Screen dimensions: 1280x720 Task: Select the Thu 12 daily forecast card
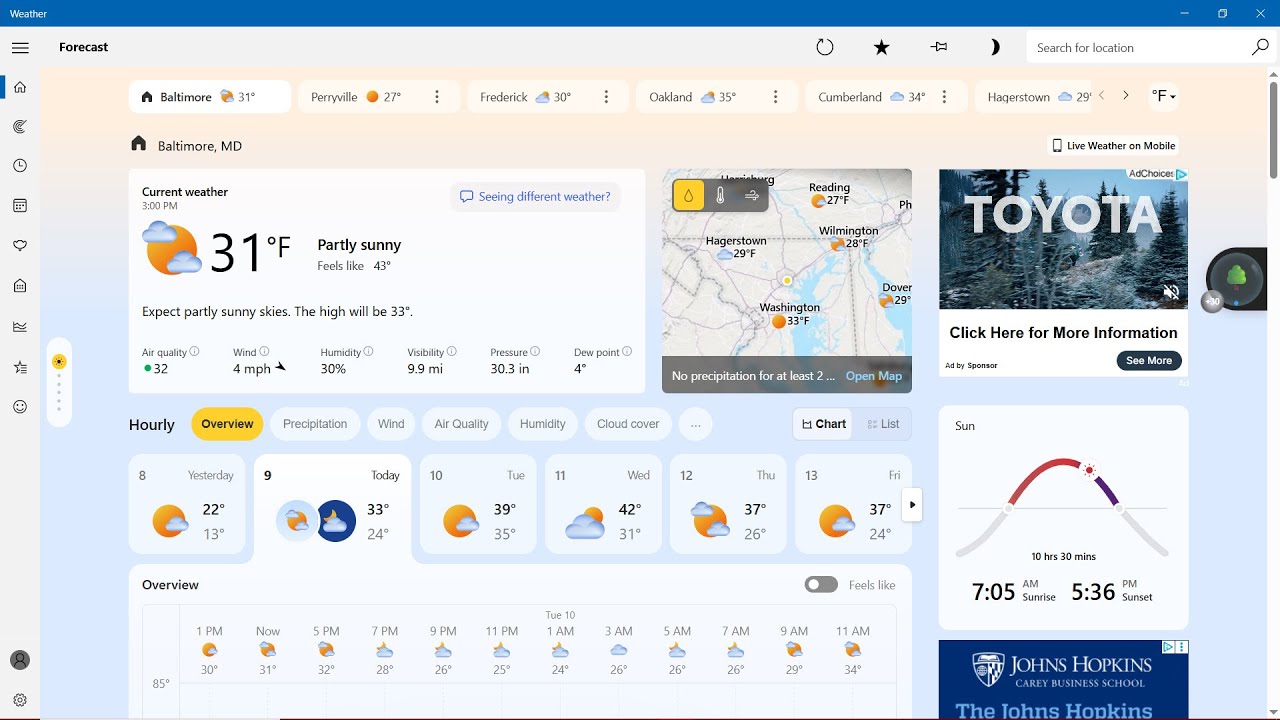pos(728,504)
